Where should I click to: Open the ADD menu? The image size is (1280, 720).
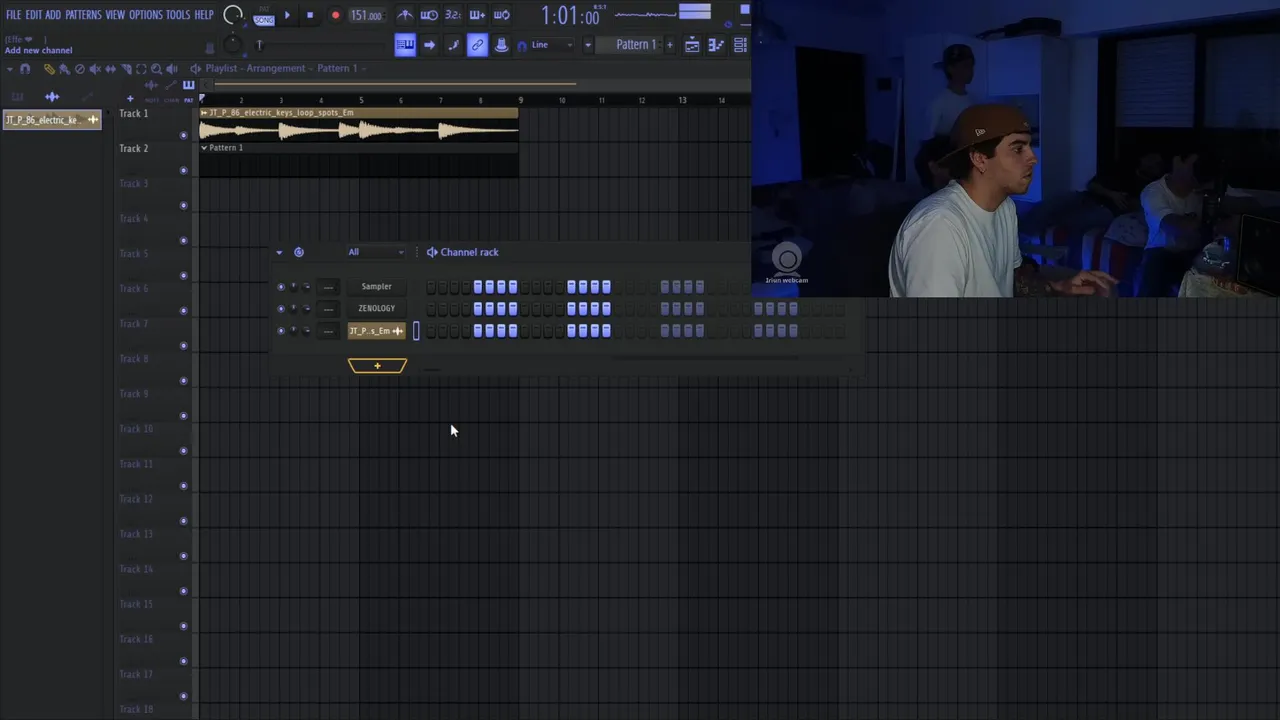coord(53,15)
